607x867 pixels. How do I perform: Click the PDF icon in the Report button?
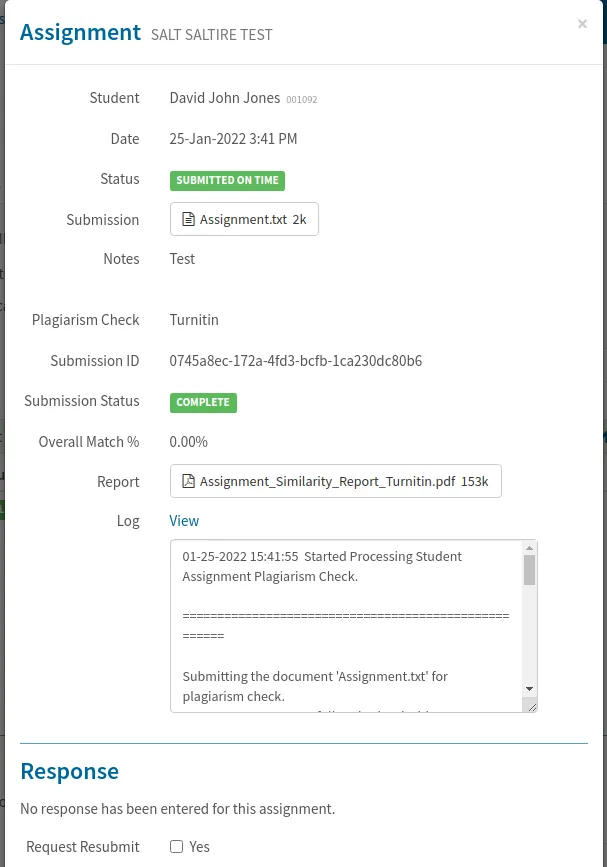(189, 481)
